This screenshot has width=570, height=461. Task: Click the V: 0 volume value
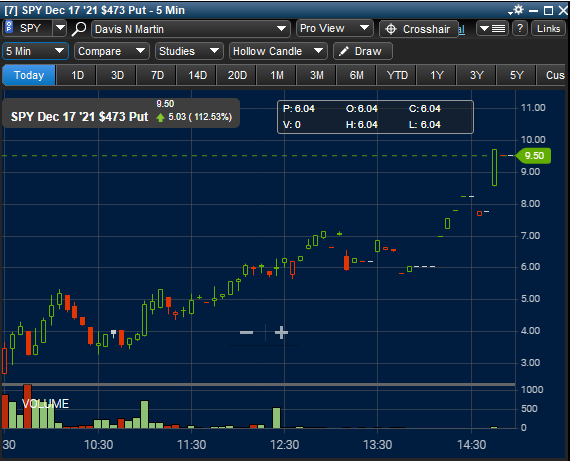[x=292, y=125]
